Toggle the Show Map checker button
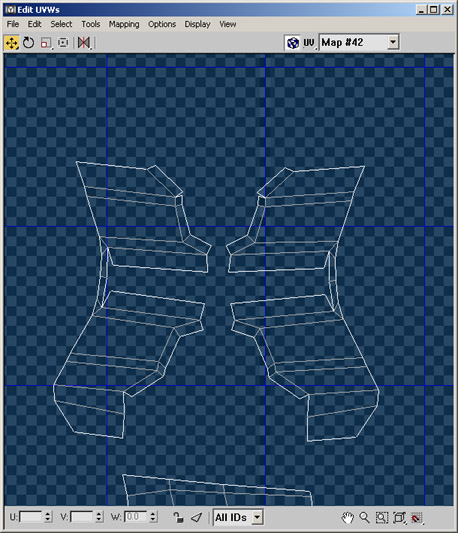Viewport: 458px width, 533px height. point(292,43)
